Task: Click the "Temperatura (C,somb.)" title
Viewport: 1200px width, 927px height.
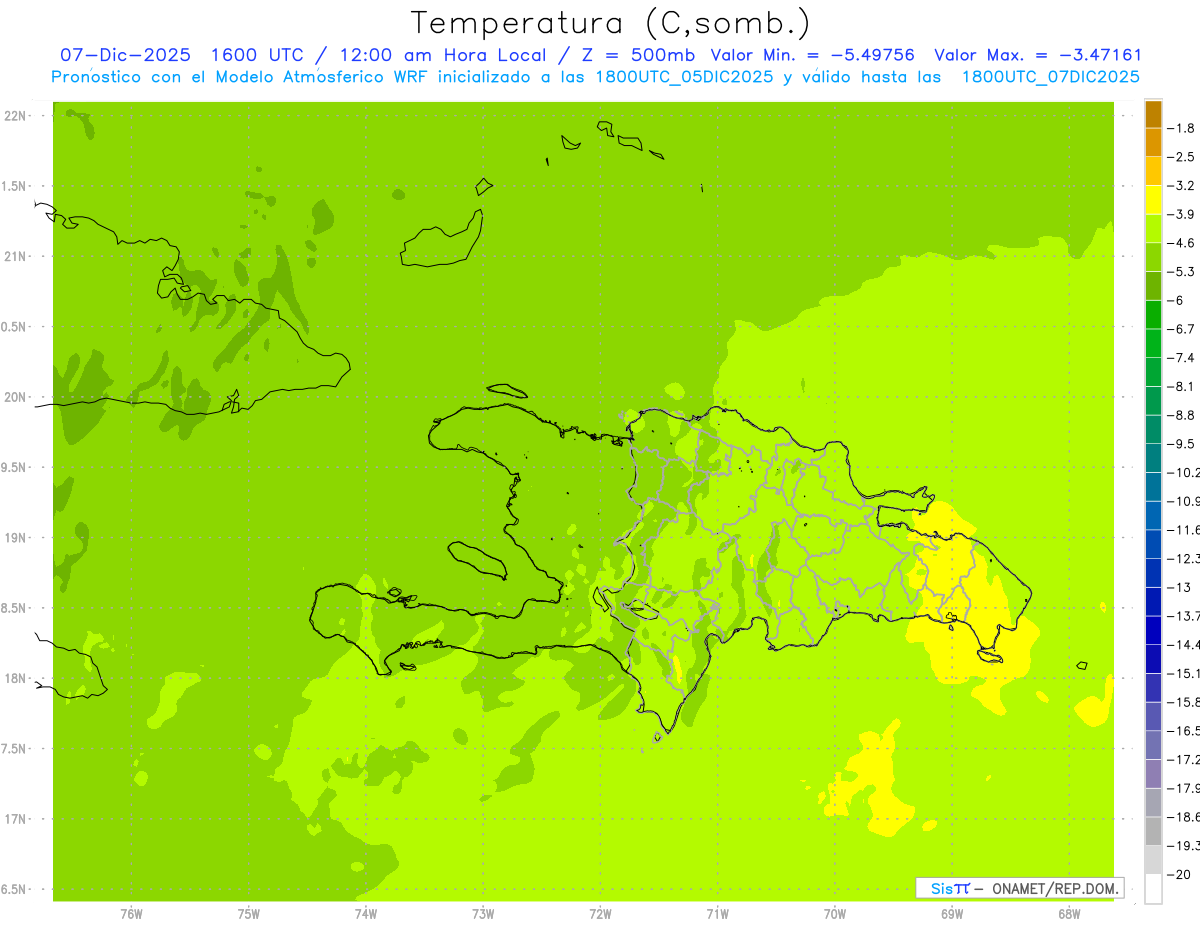Action: tap(610, 24)
